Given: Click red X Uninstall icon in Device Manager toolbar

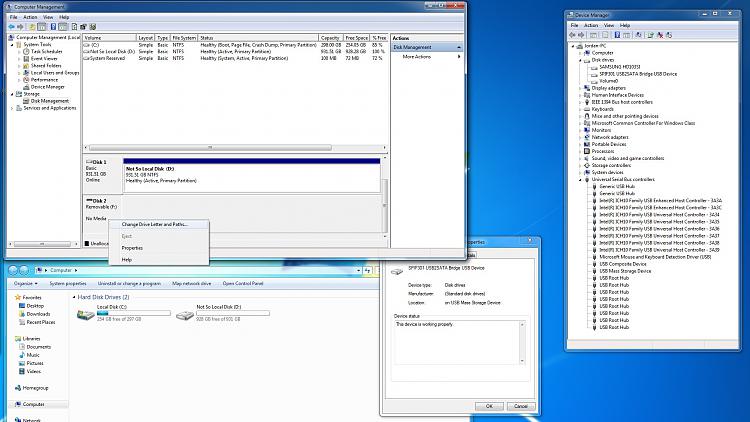Looking at the screenshot, I should pyautogui.click(x=660, y=35).
